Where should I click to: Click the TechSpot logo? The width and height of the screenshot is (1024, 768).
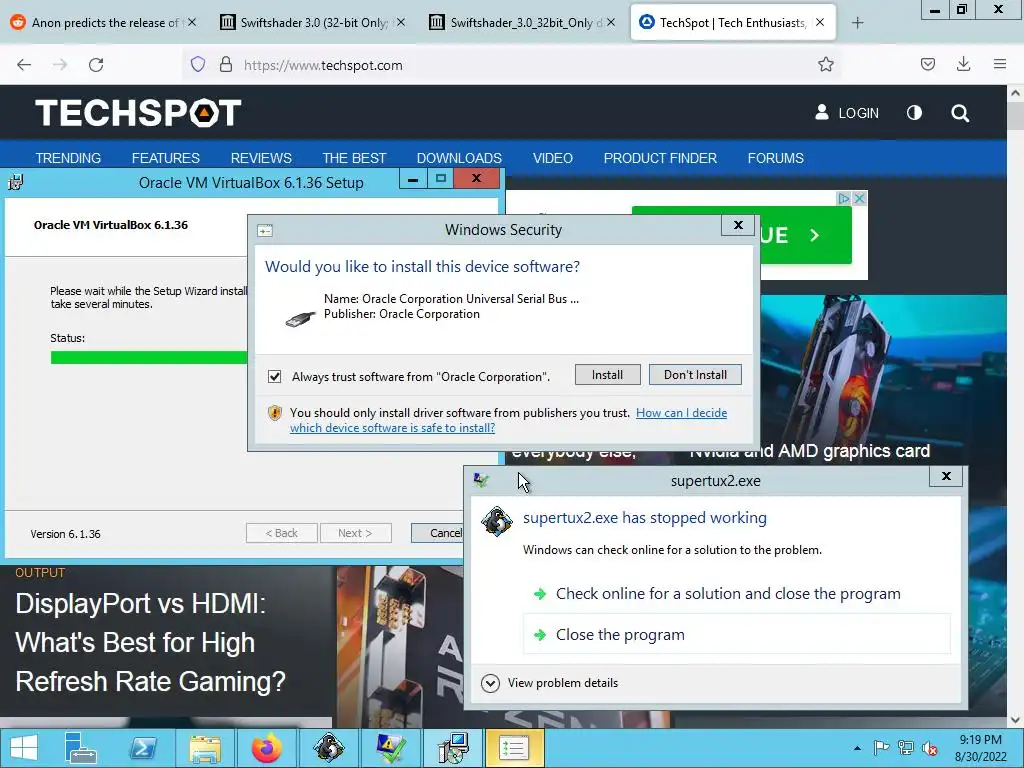tap(138, 112)
